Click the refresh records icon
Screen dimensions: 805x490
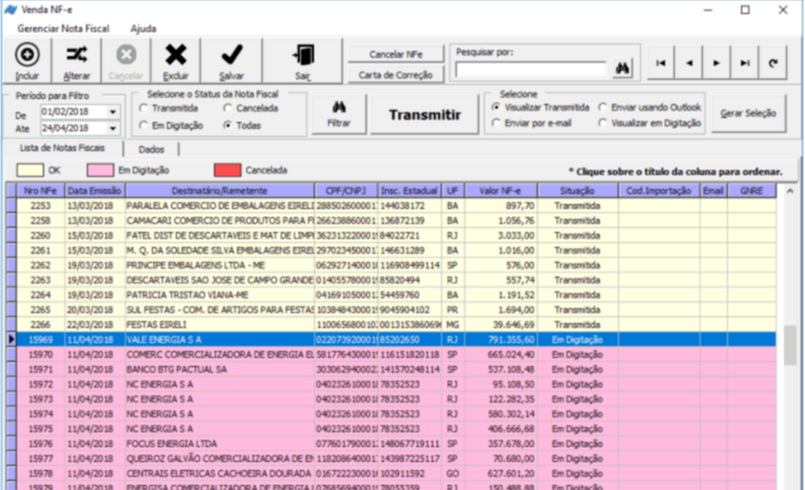pos(773,62)
